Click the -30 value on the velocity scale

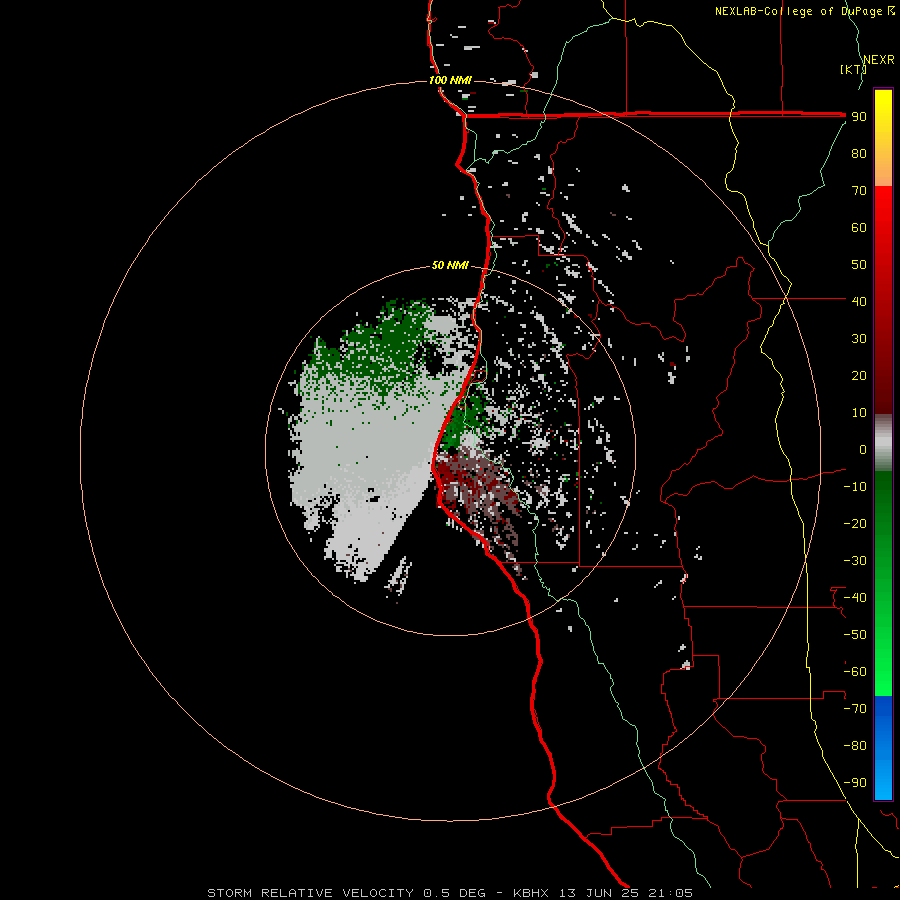click(855, 561)
